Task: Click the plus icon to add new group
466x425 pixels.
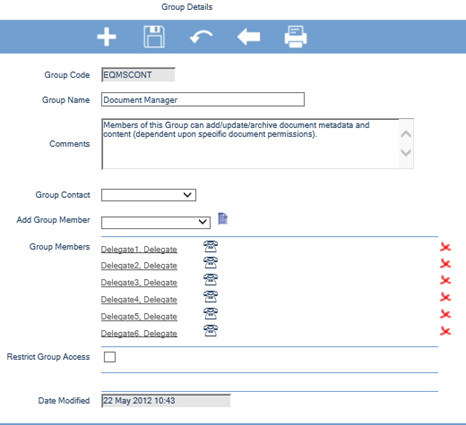Action: (107, 37)
